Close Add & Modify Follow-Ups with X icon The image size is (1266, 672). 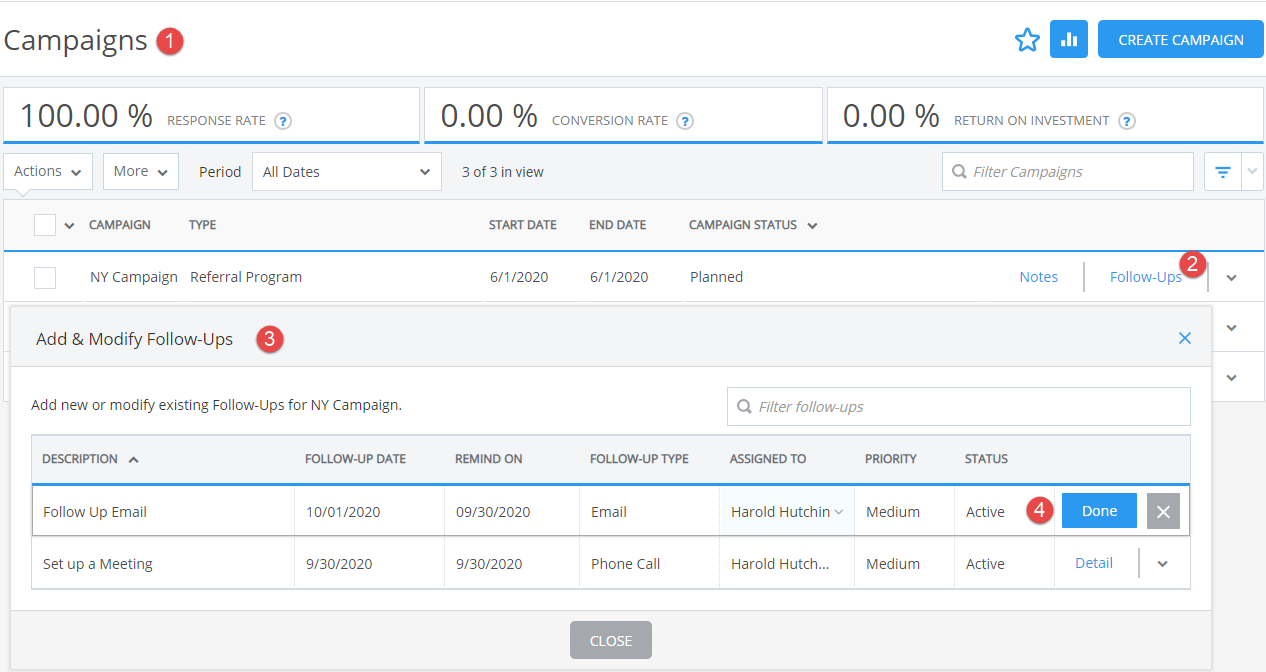coord(1185,338)
